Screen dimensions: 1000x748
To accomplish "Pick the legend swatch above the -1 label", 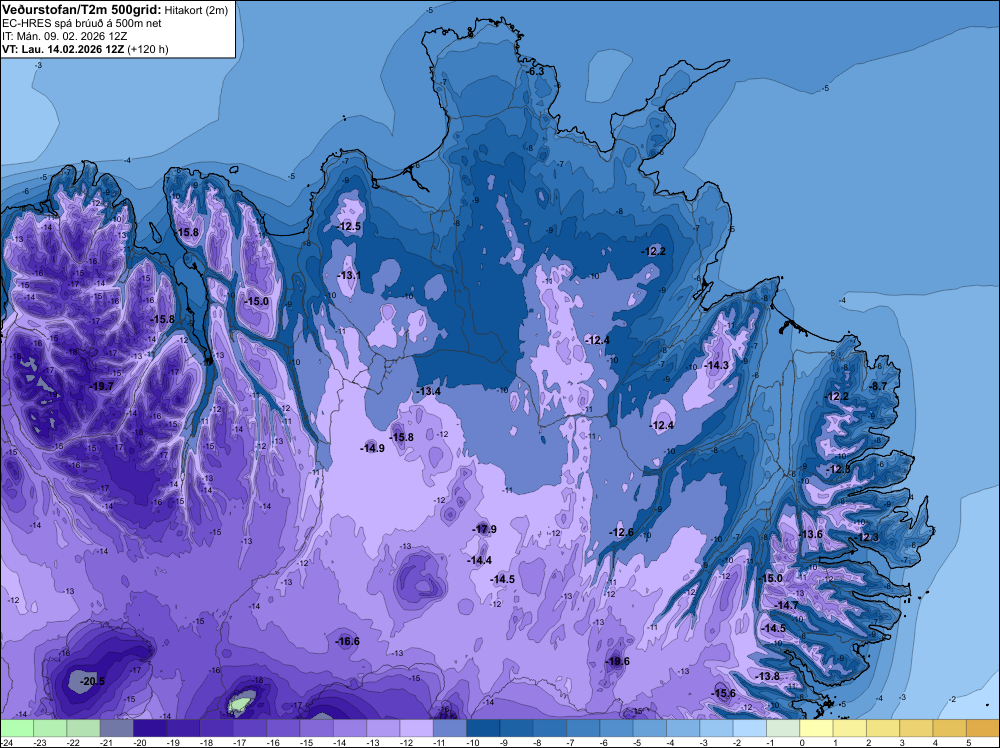I will coord(783,728).
